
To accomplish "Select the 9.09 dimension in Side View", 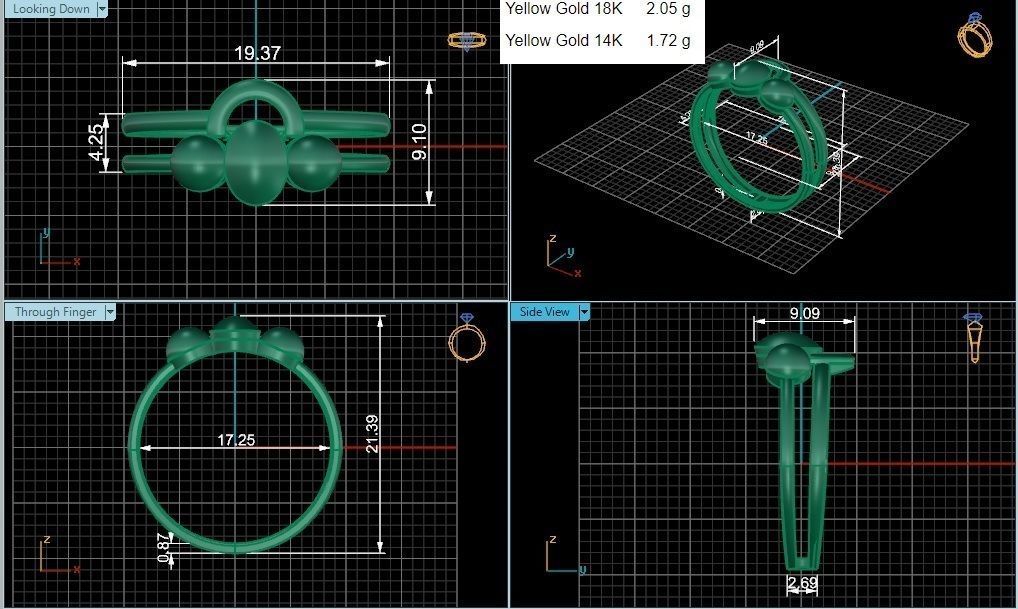I will (804, 314).
